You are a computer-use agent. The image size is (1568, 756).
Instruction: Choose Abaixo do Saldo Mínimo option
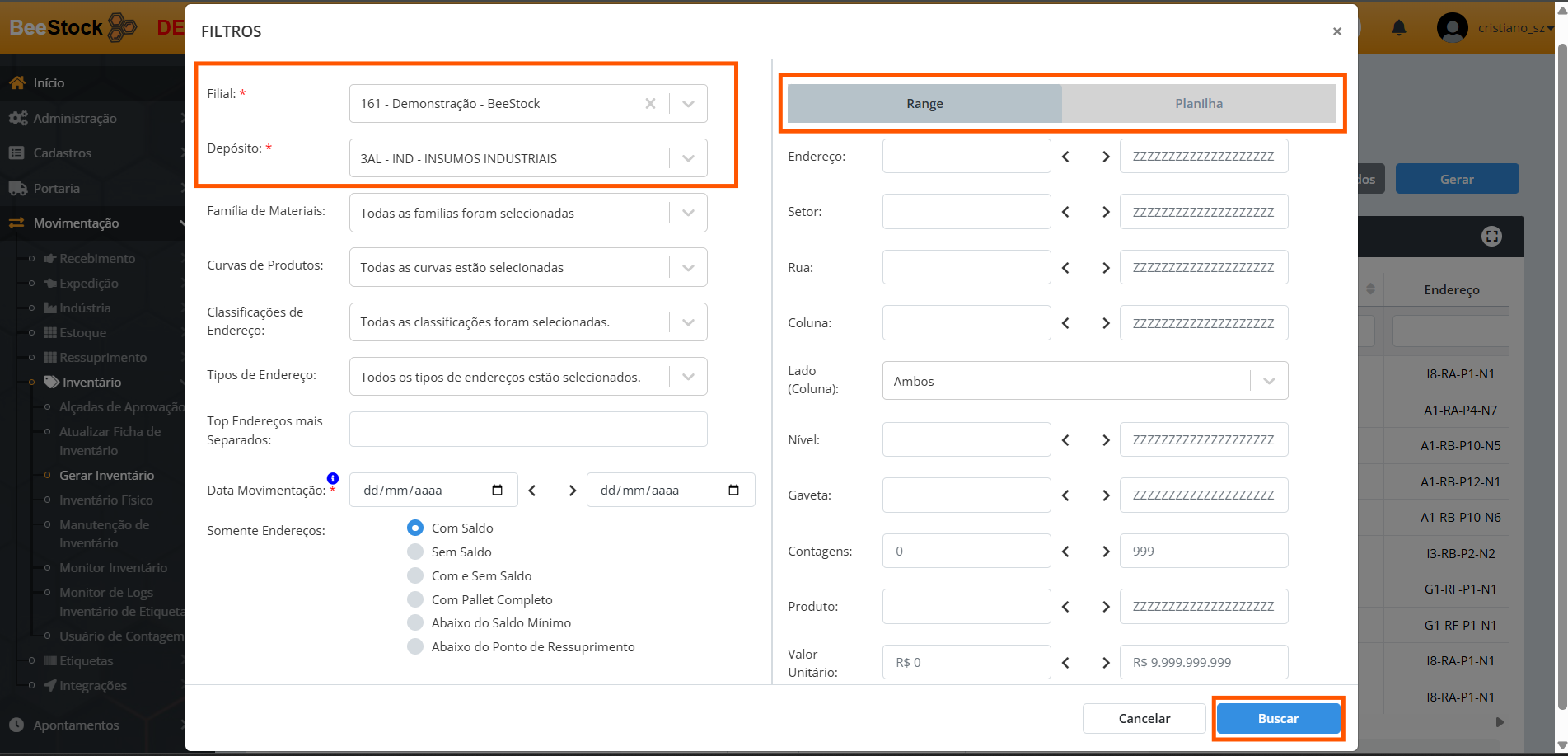point(415,623)
